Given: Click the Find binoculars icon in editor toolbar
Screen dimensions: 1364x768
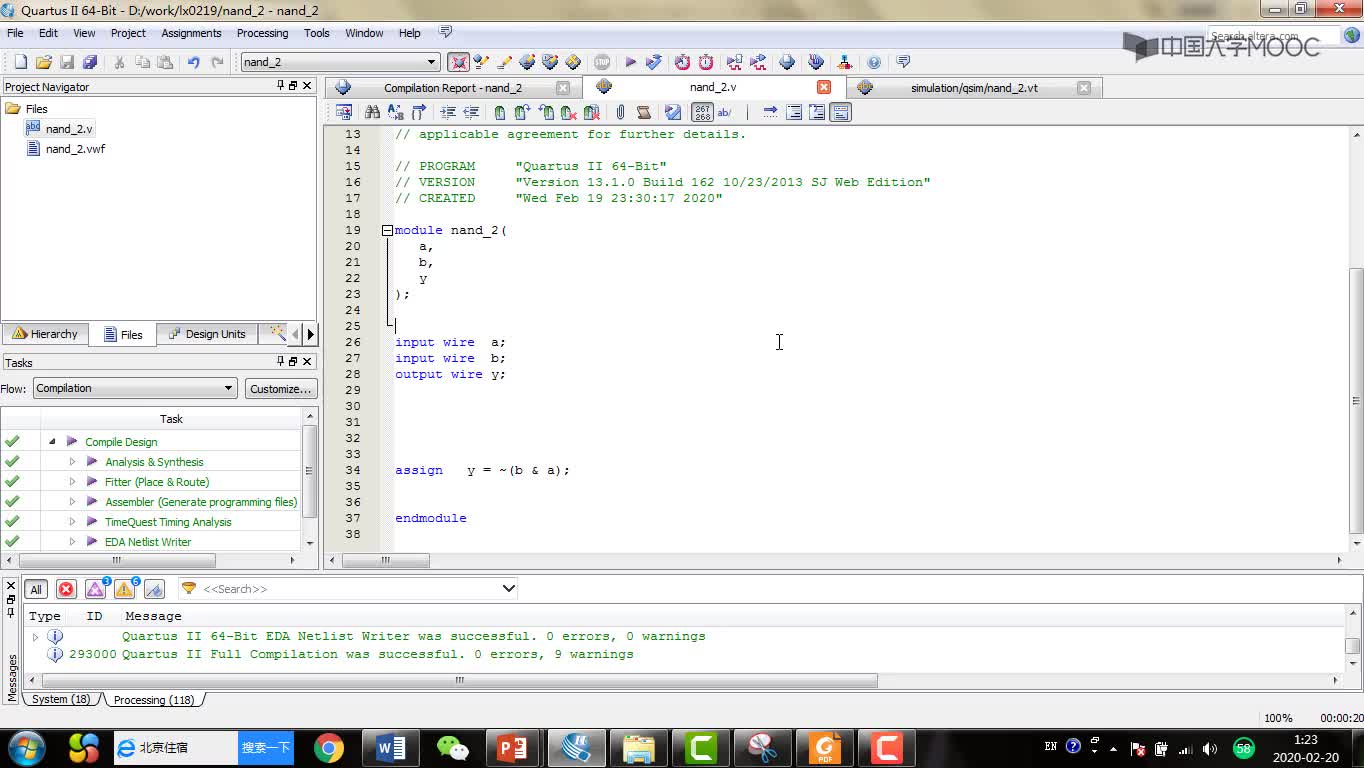Looking at the screenshot, I should pos(372,112).
